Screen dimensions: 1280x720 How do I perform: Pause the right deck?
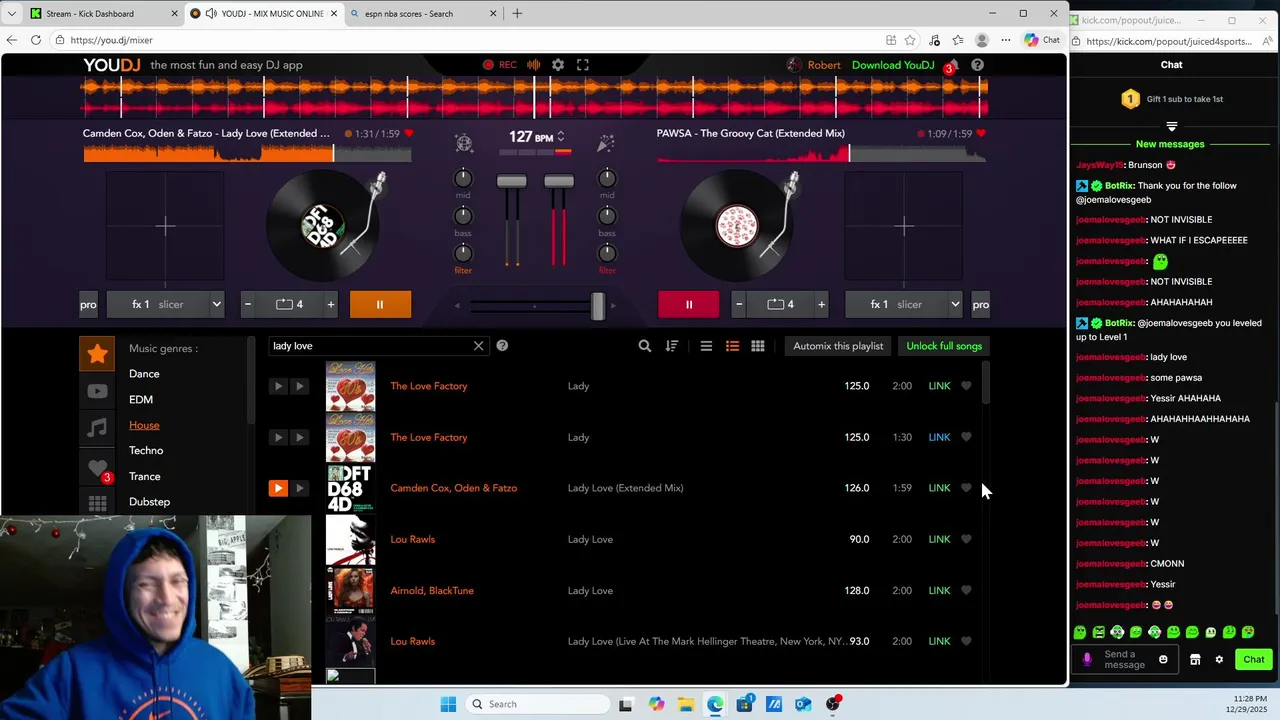(688, 304)
